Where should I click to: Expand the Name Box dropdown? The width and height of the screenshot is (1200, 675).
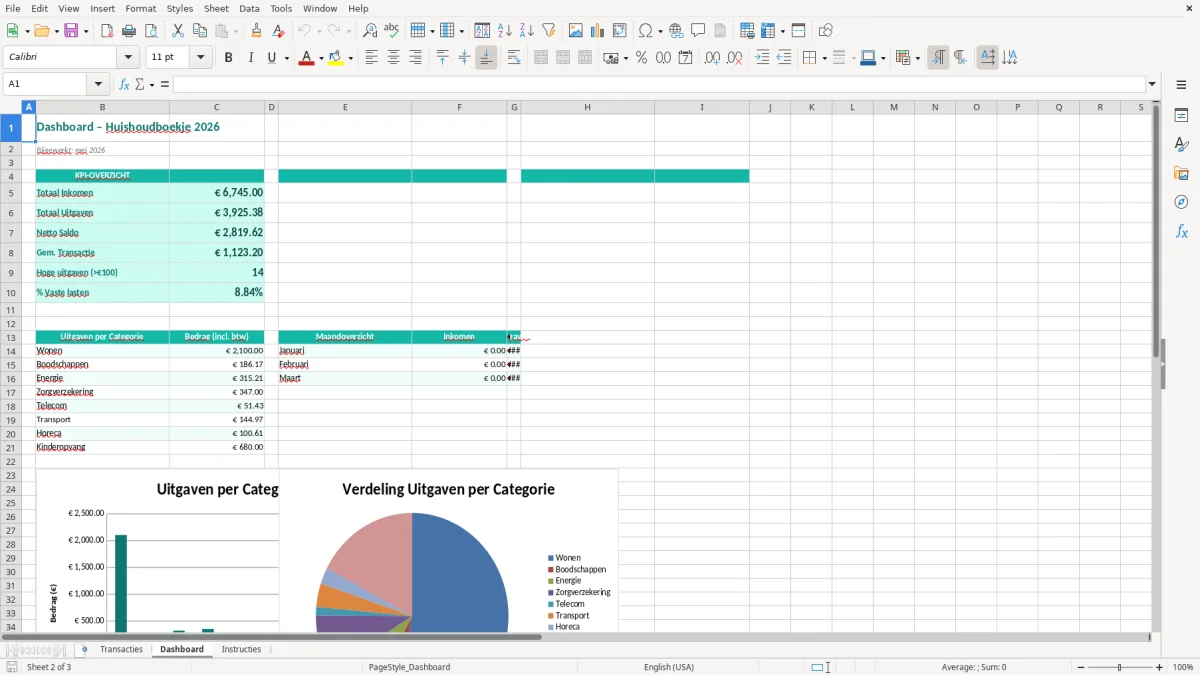(98, 84)
